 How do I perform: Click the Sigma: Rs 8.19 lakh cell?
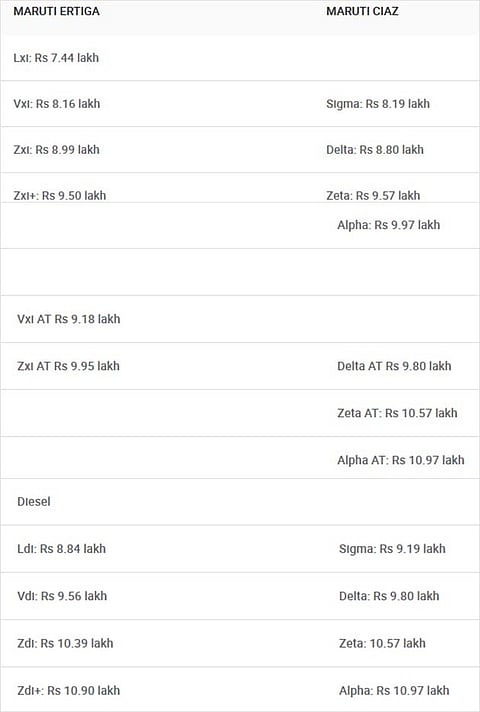[378, 104]
